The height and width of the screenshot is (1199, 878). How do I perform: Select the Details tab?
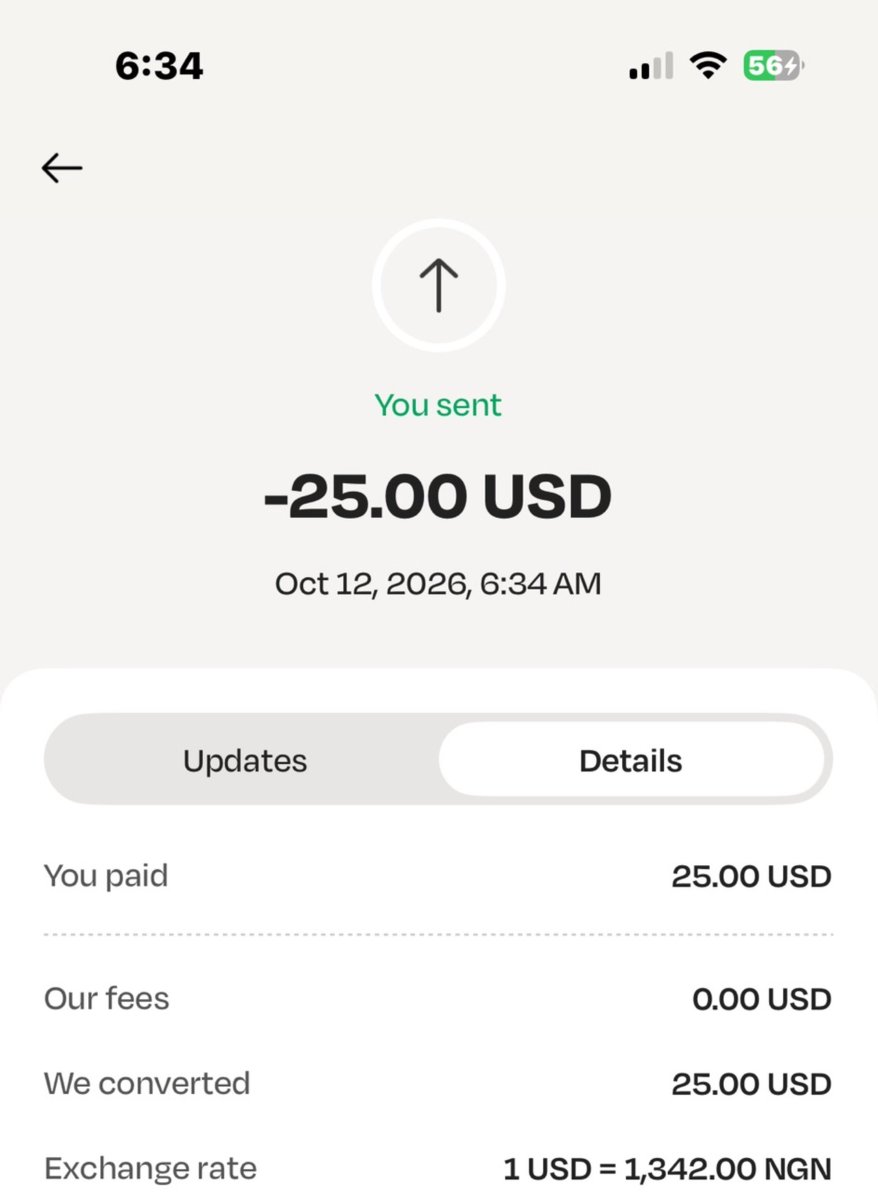pos(631,761)
